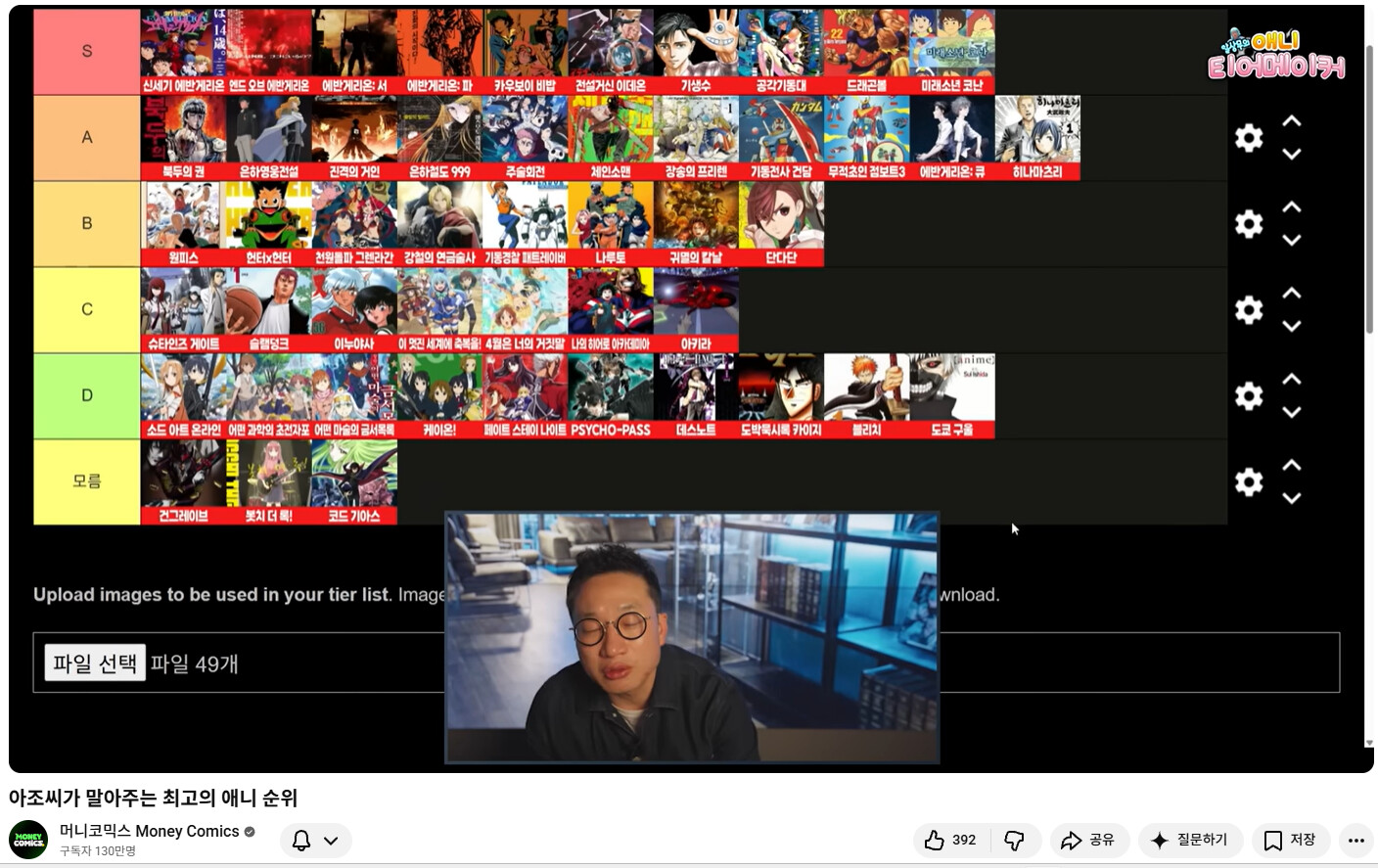This screenshot has width=1378, height=868.
Task: Choose the 나루토 thumbnail
Action: tap(611, 224)
